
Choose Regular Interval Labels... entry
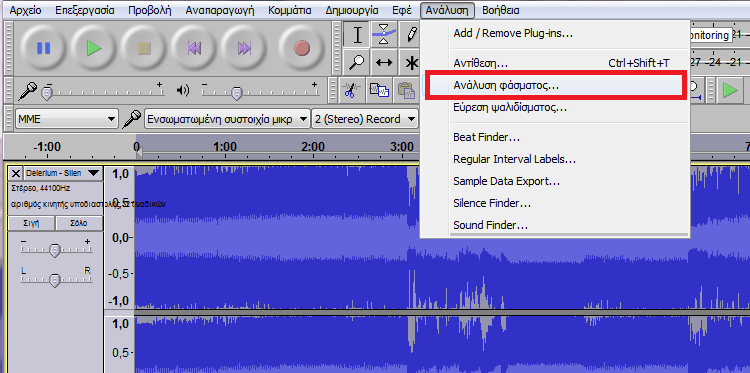[555, 159]
